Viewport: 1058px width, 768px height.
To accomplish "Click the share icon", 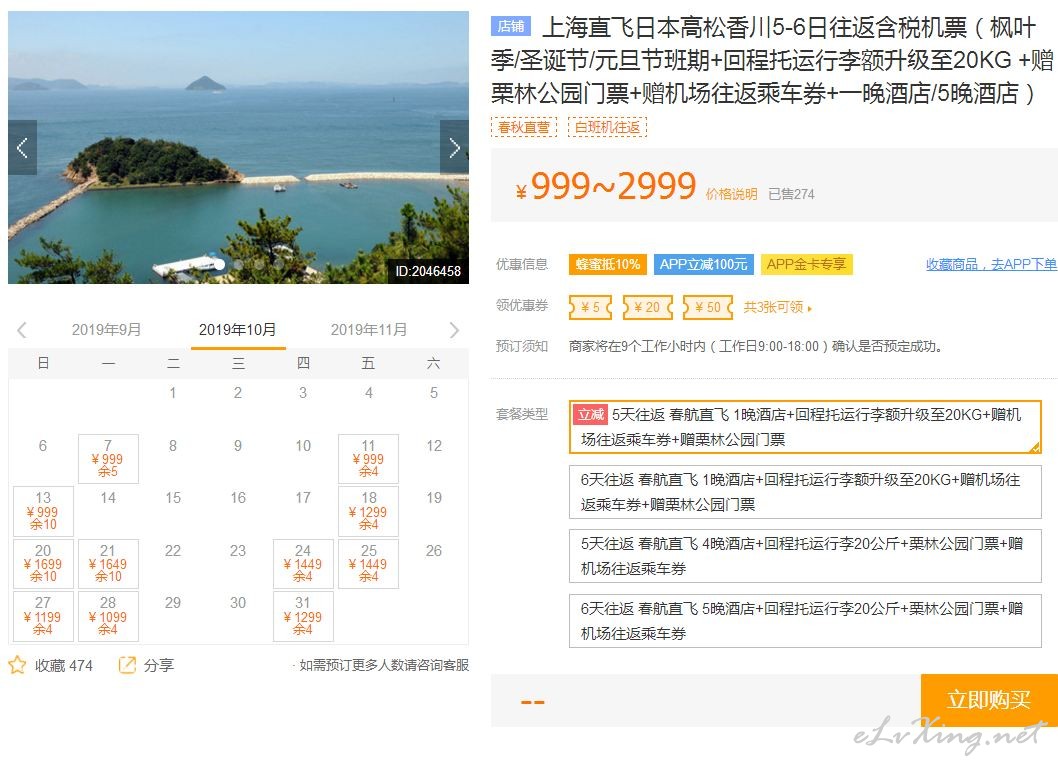I will coord(127,665).
